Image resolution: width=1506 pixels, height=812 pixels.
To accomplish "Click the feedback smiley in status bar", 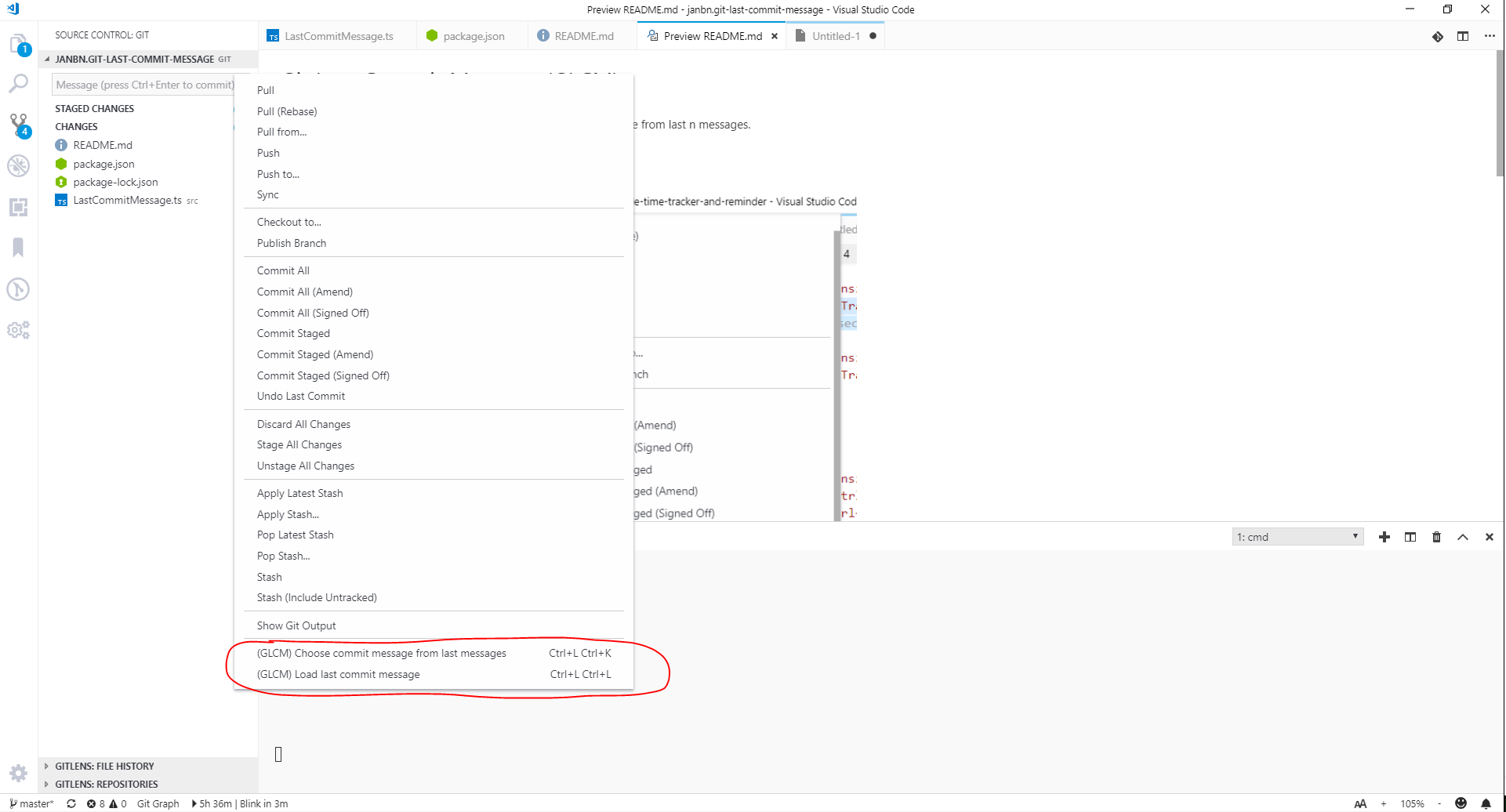I will [x=1461, y=803].
